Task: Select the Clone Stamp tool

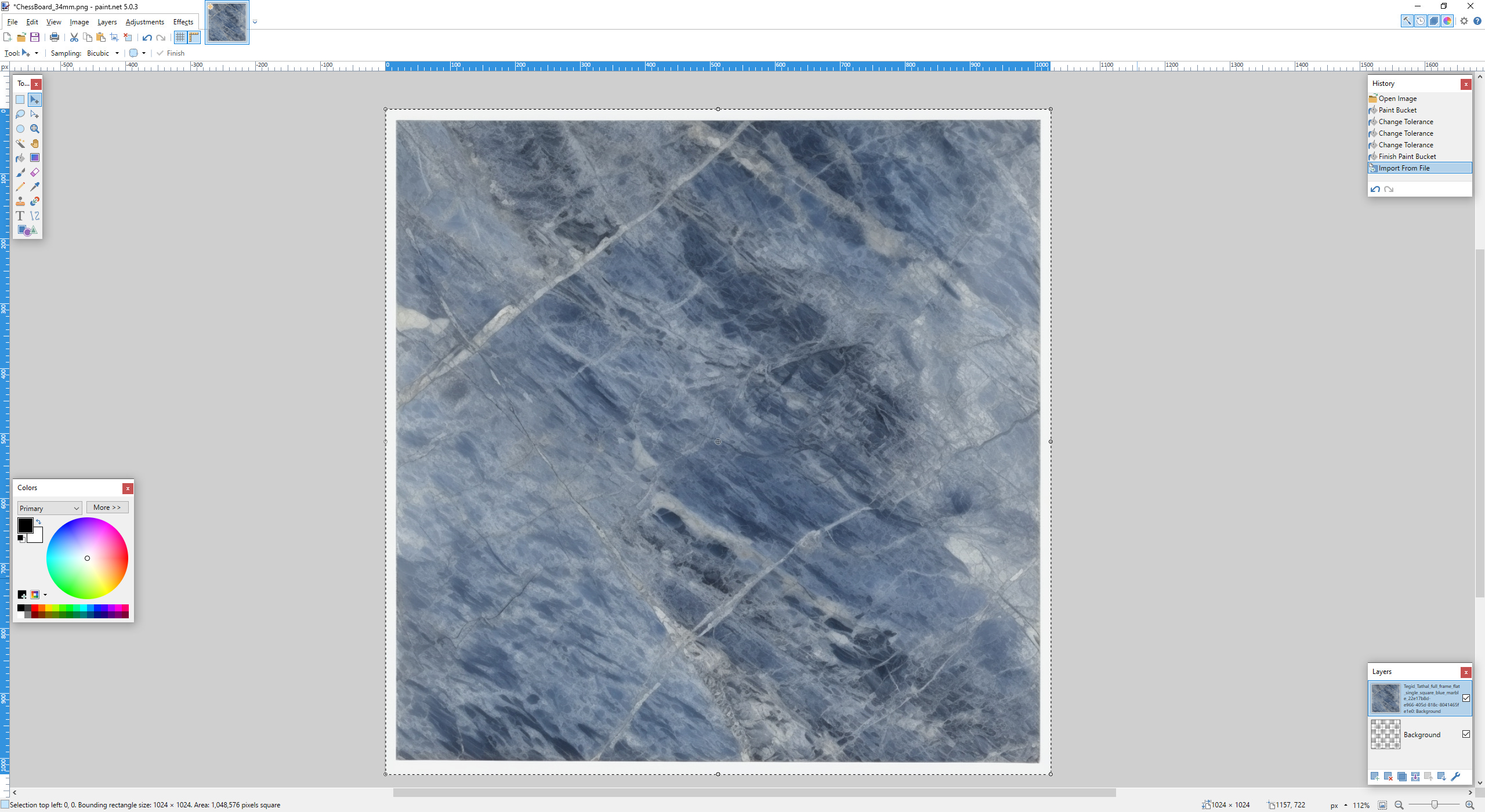Action: [x=20, y=201]
